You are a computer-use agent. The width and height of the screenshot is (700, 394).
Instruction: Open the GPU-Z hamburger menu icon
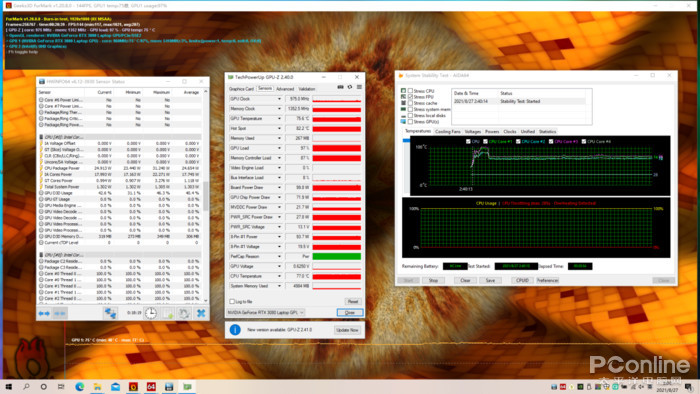click(359, 87)
